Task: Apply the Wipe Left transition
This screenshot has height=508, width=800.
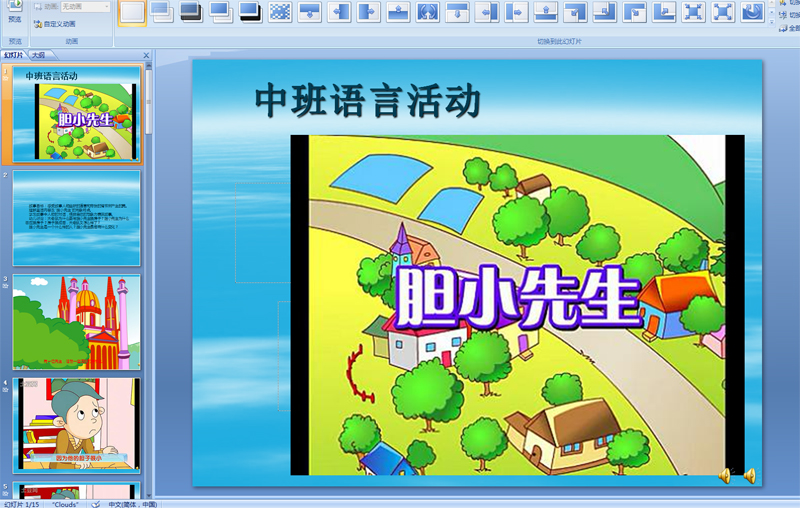Action: [339, 12]
